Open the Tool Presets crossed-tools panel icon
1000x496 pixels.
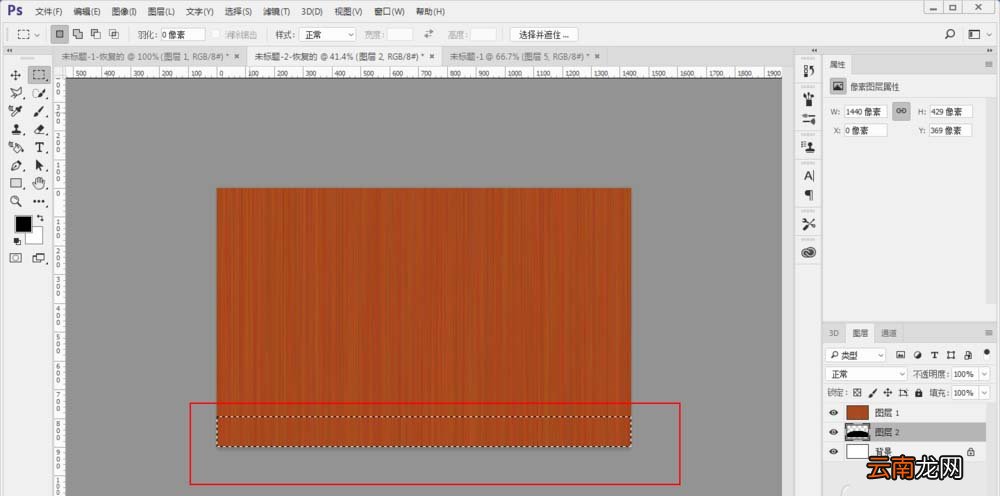[809, 224]
